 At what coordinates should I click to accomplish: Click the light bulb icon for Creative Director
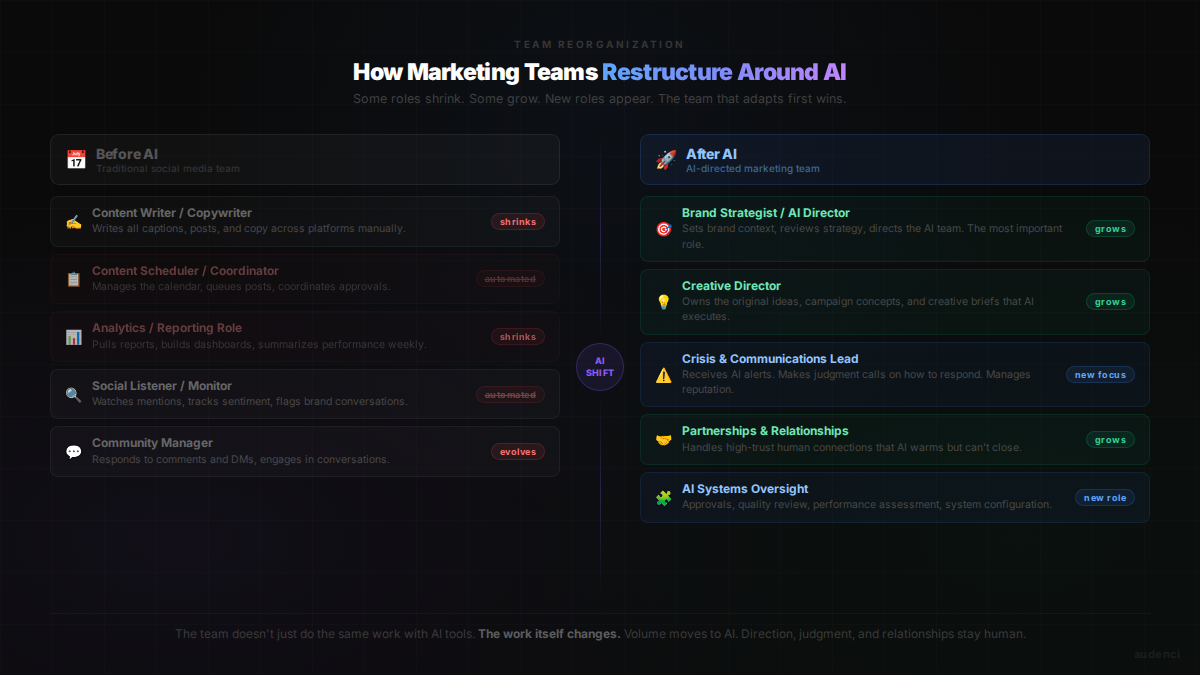tap(663, 302)
